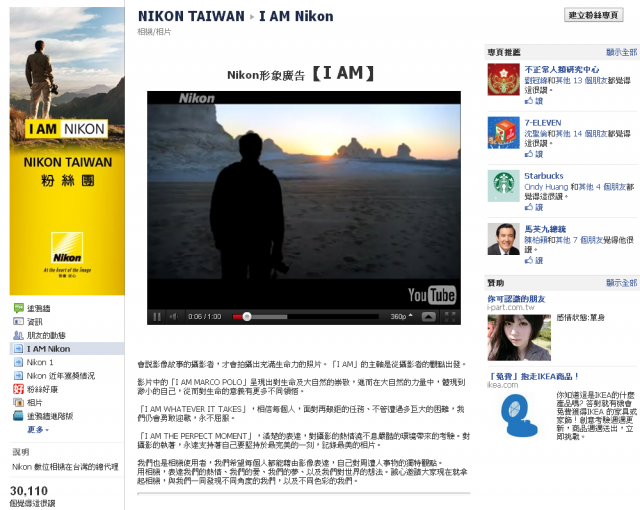Image resolution: width=640 pixels, height=510 pixels.
Task: Click the video expand-size button
Action: coord(429,317)
